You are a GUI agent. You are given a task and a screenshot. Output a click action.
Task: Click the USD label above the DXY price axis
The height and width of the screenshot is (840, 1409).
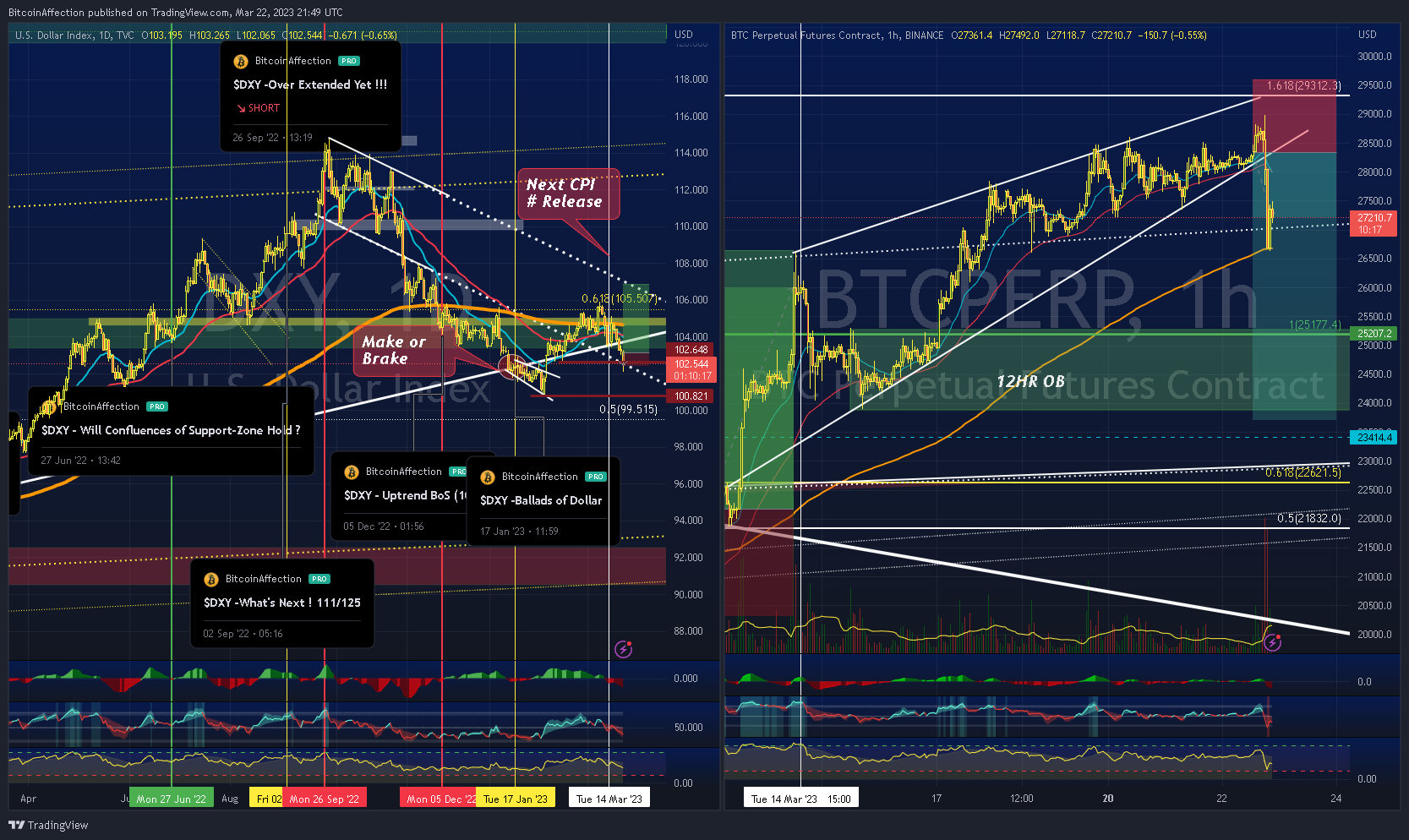coord(684,35)
